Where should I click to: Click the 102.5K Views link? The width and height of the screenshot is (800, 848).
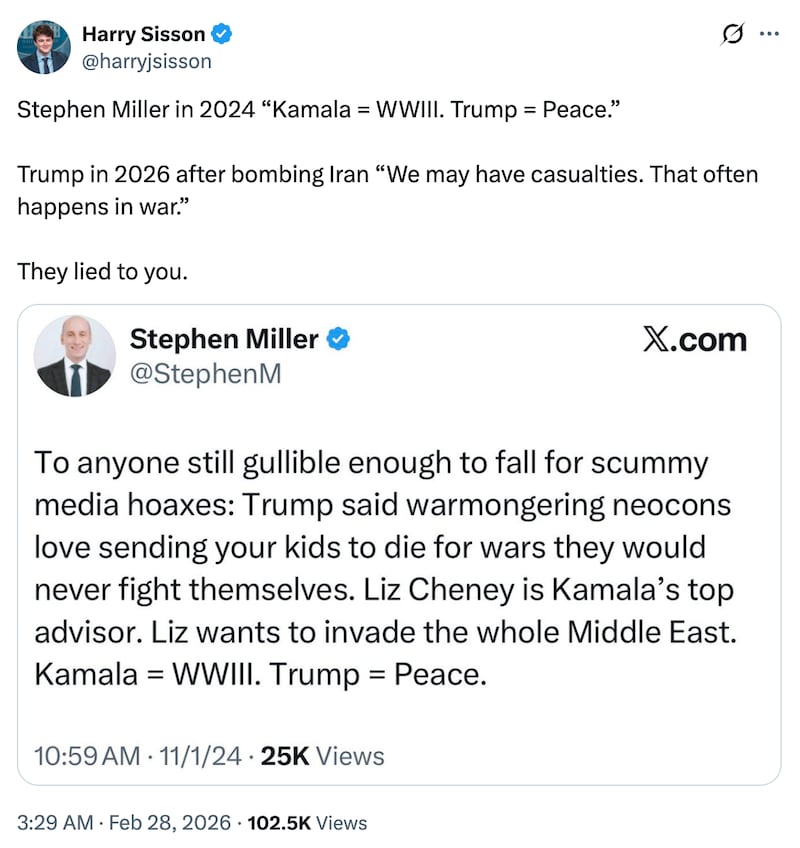coord(304,823)
